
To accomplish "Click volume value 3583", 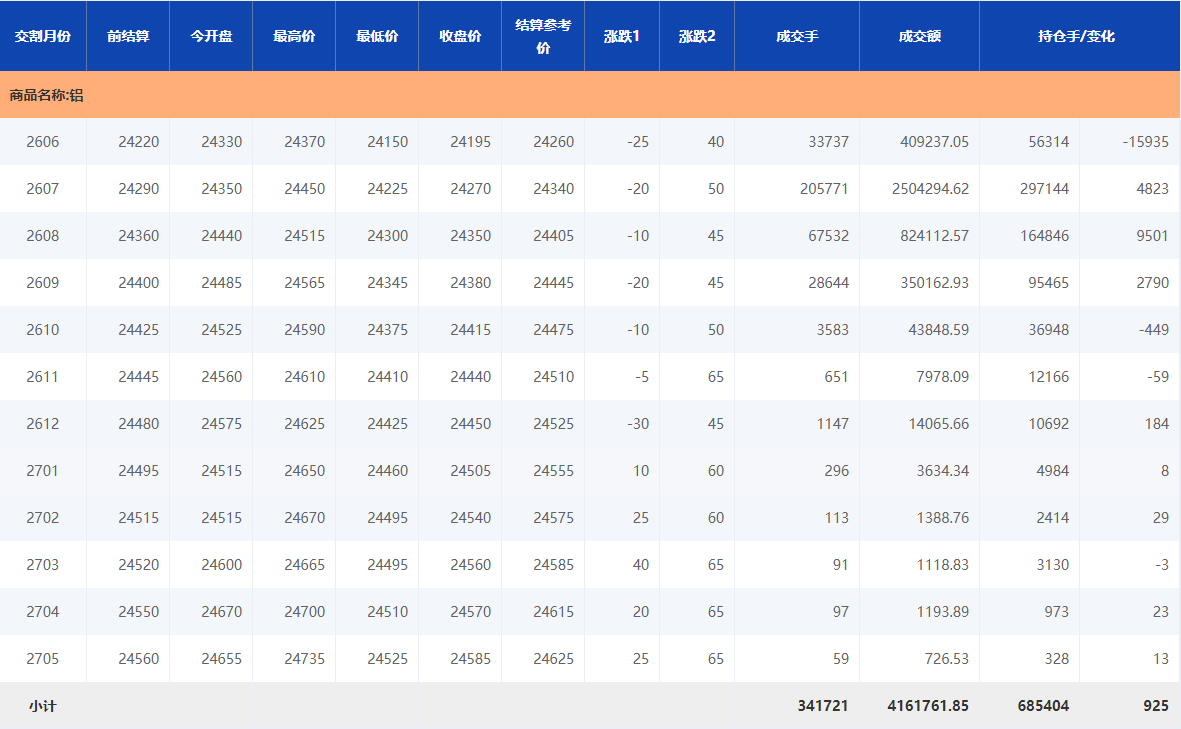I will pyautogui.click(x=832, y=330).
